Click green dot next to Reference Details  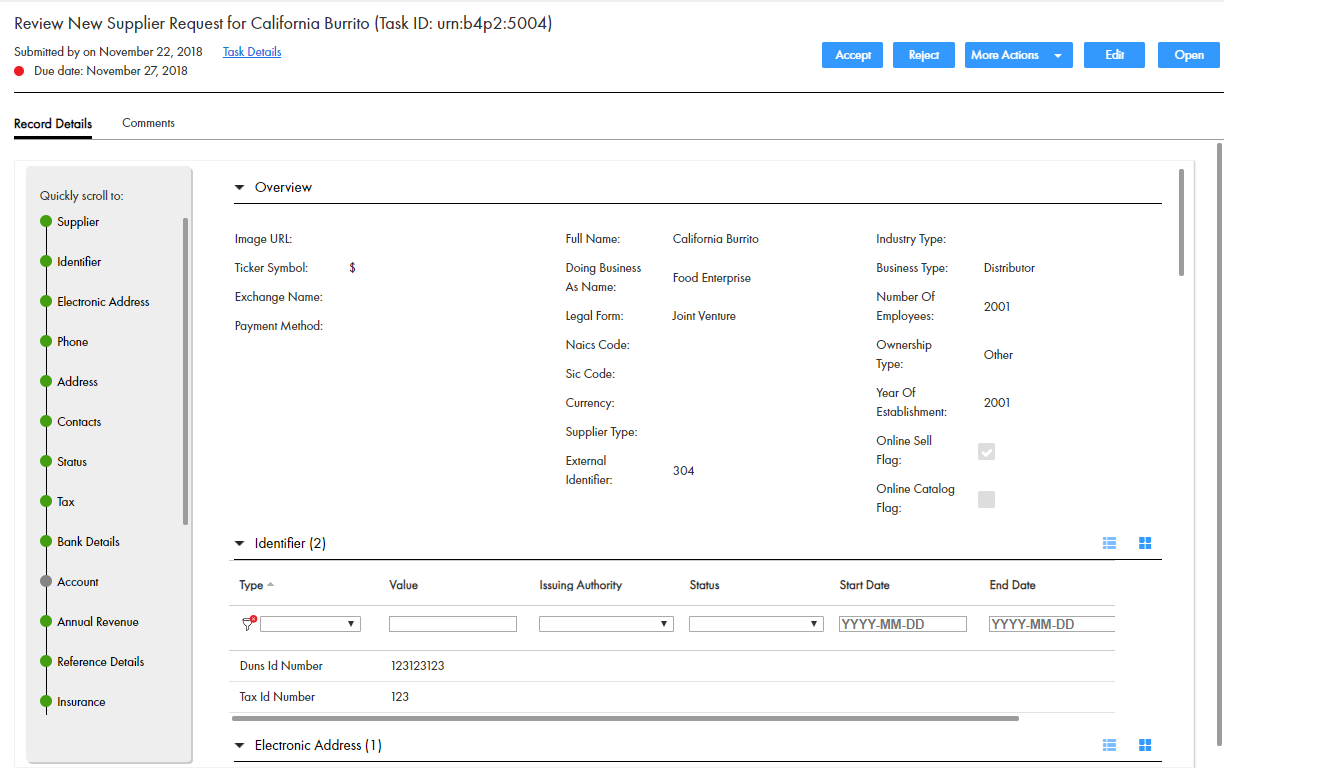pyautogui.click(x=46, y=662)
